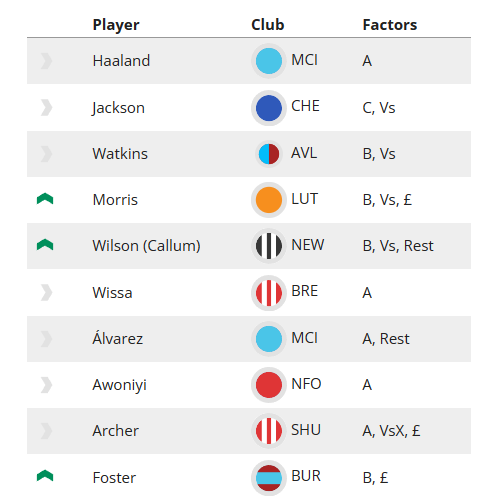Select the Factors column header
The image size is (478, 501).
pos(390,25)
